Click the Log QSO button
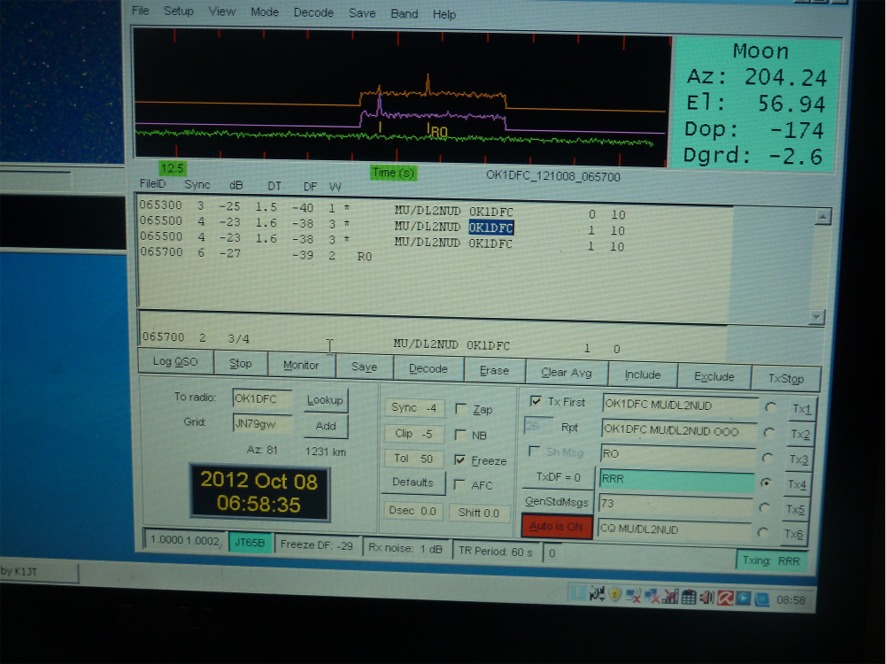886x664 pixels. (x=176, y=362)
